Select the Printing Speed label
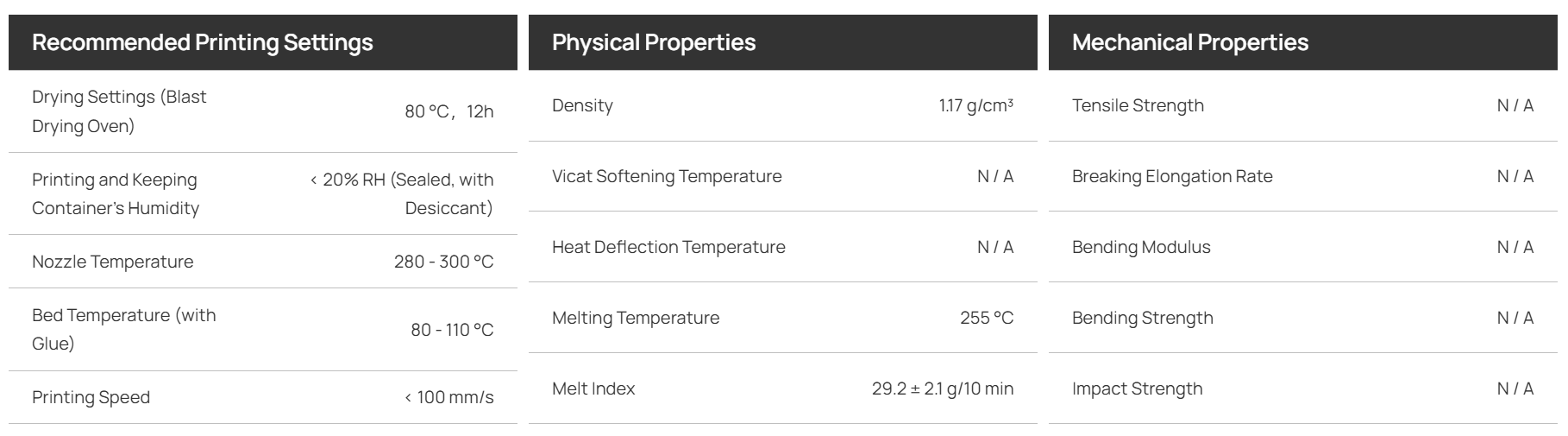1568x436 pixels. tap(91, 397)
